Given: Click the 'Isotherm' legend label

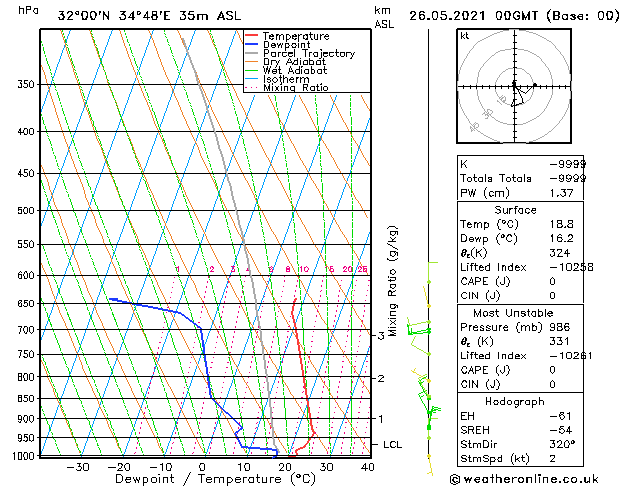Looking at the screenshot, I should 286,79.
